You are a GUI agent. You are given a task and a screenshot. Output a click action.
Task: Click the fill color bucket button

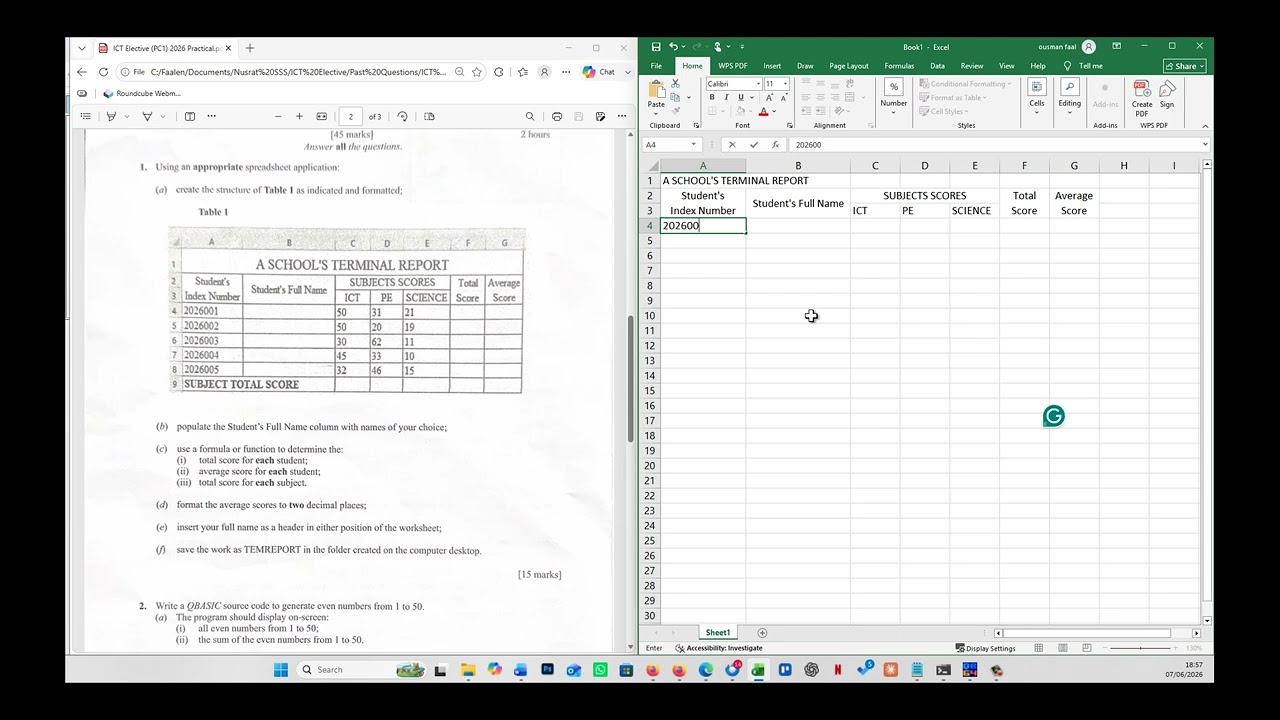[740, 112]
